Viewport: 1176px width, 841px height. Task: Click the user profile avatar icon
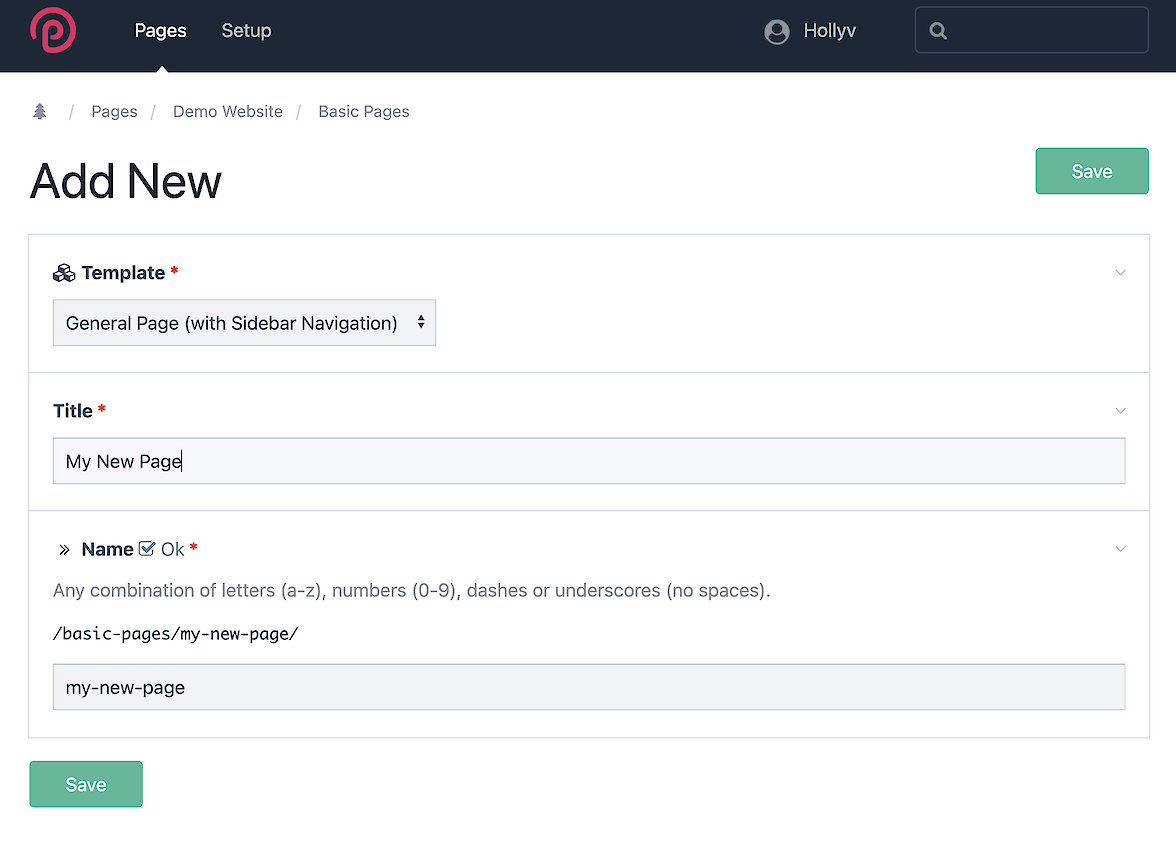pyautogui.click(x=777, y=32)
